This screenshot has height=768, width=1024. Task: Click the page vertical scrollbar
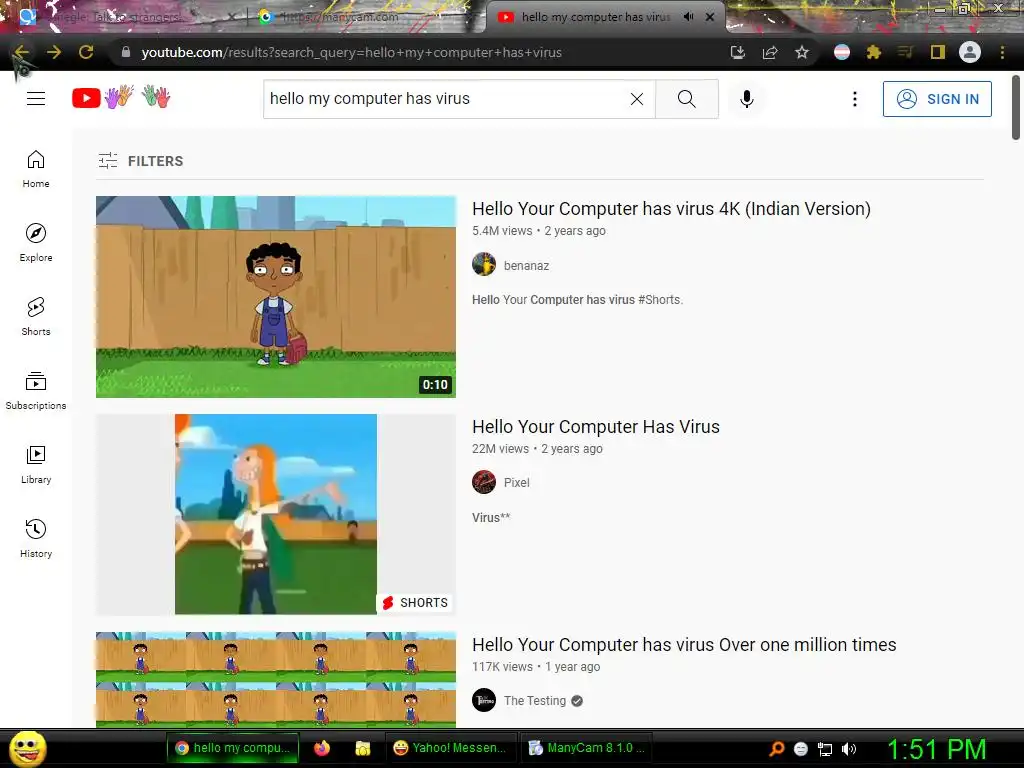[1016, 108]
